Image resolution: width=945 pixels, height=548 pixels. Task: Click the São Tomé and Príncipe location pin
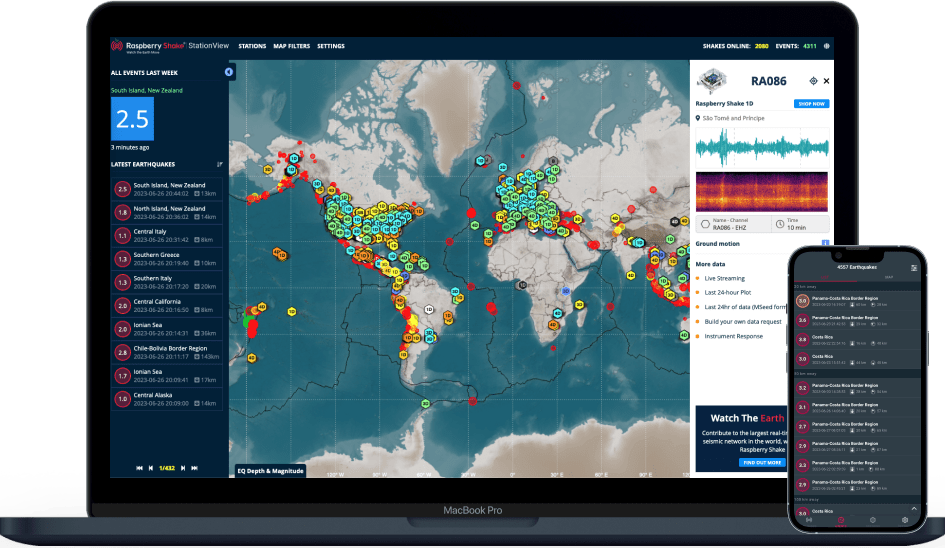coord(698,118)
